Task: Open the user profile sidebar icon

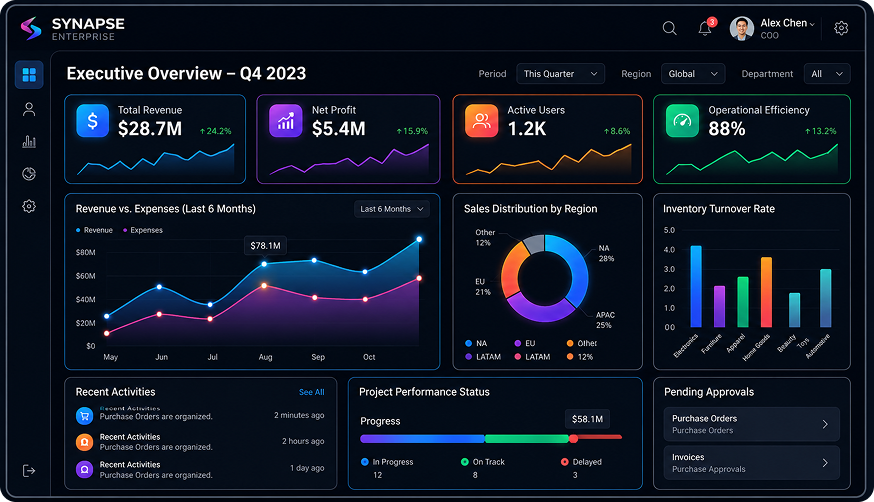Action: [29, 109]
